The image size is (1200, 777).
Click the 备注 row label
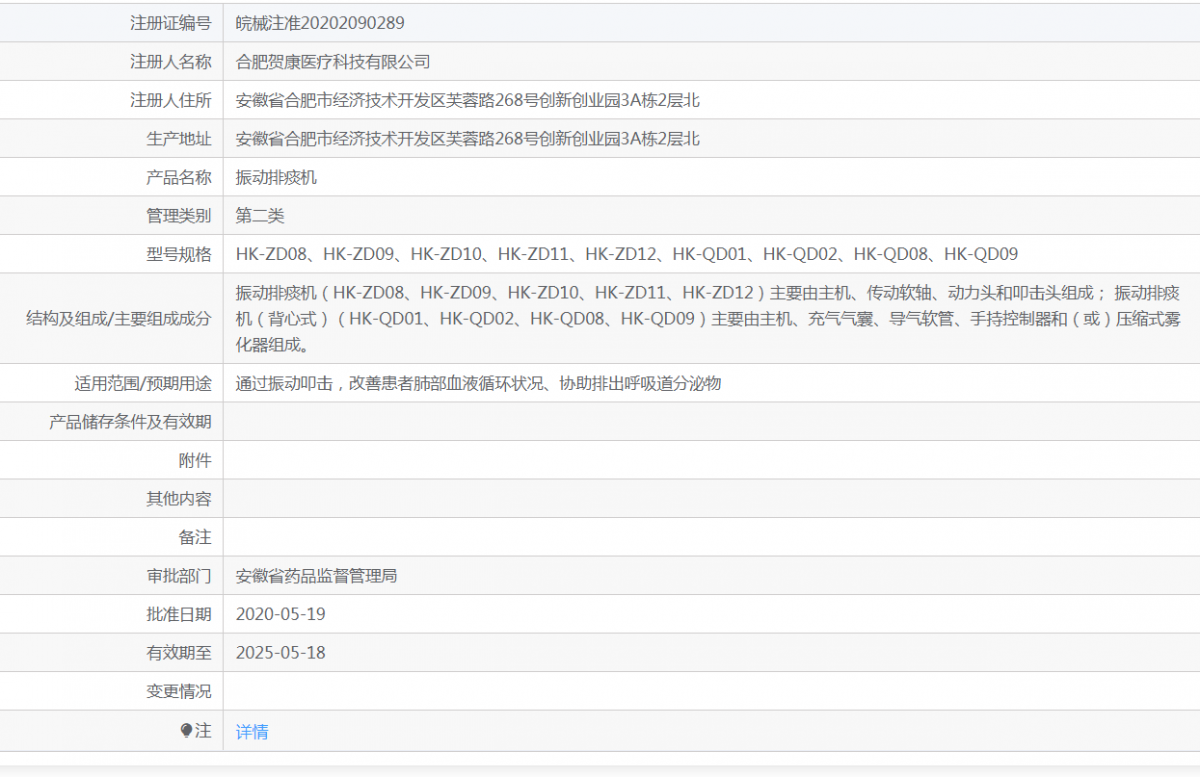[195, 537]
